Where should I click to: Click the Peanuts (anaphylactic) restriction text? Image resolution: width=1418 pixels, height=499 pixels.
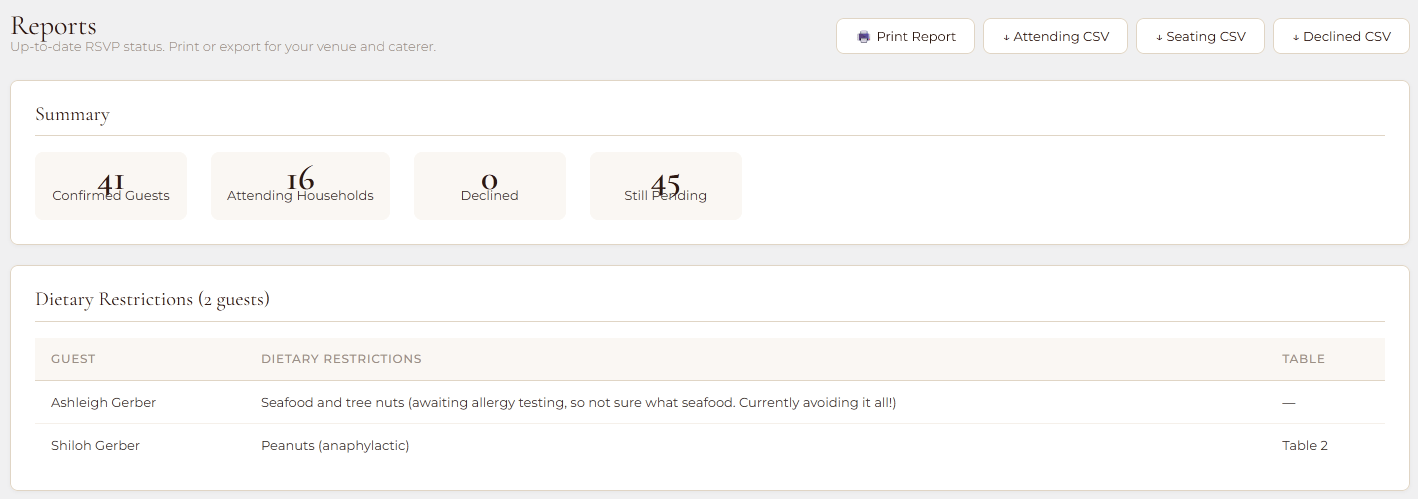(x=335, y=445)
